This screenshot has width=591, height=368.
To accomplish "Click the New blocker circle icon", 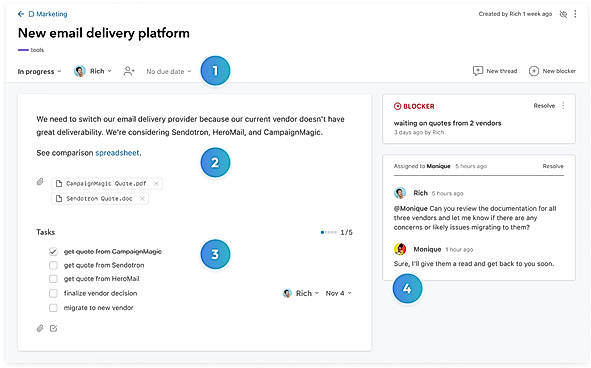I will pos(534,71).
